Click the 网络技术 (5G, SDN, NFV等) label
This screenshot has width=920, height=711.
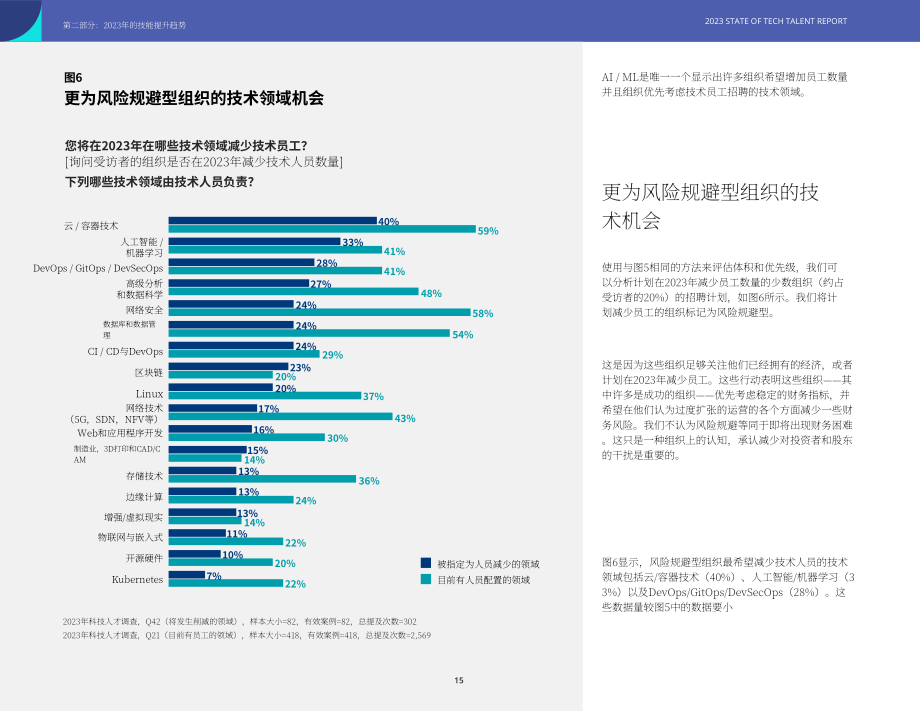click(115, 414)
